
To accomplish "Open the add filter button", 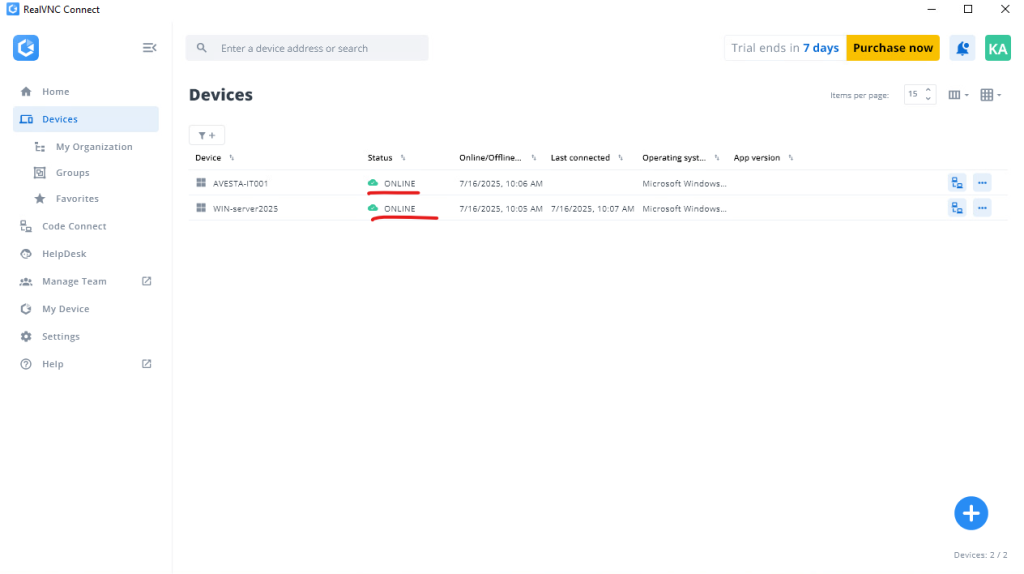I will point(207,135).
